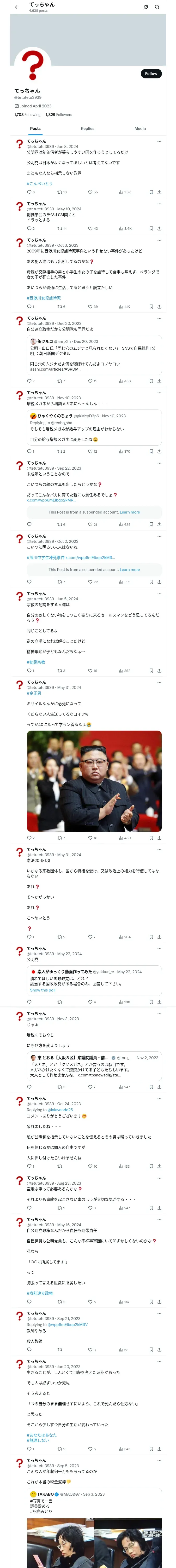Open more options on Dec 20, 2023 post
The width and height of the screenshot is (176, 1568).
[x=160, y=318]
